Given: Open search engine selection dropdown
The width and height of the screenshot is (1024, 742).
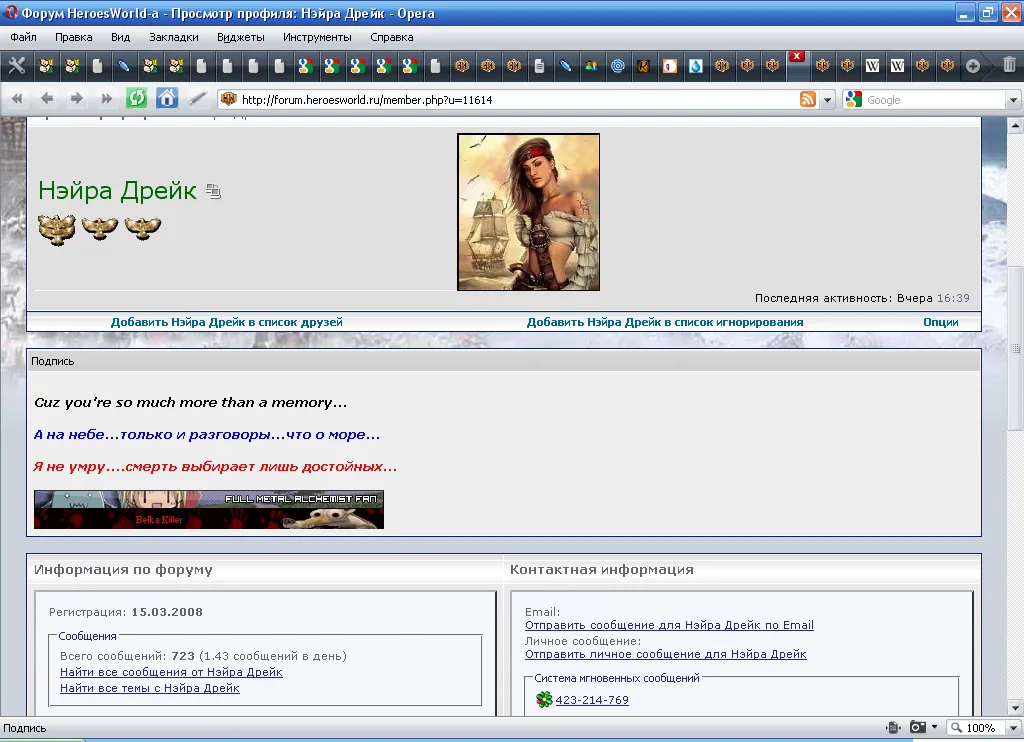Looking at the screenshot, I should [x=1013, y=100].
